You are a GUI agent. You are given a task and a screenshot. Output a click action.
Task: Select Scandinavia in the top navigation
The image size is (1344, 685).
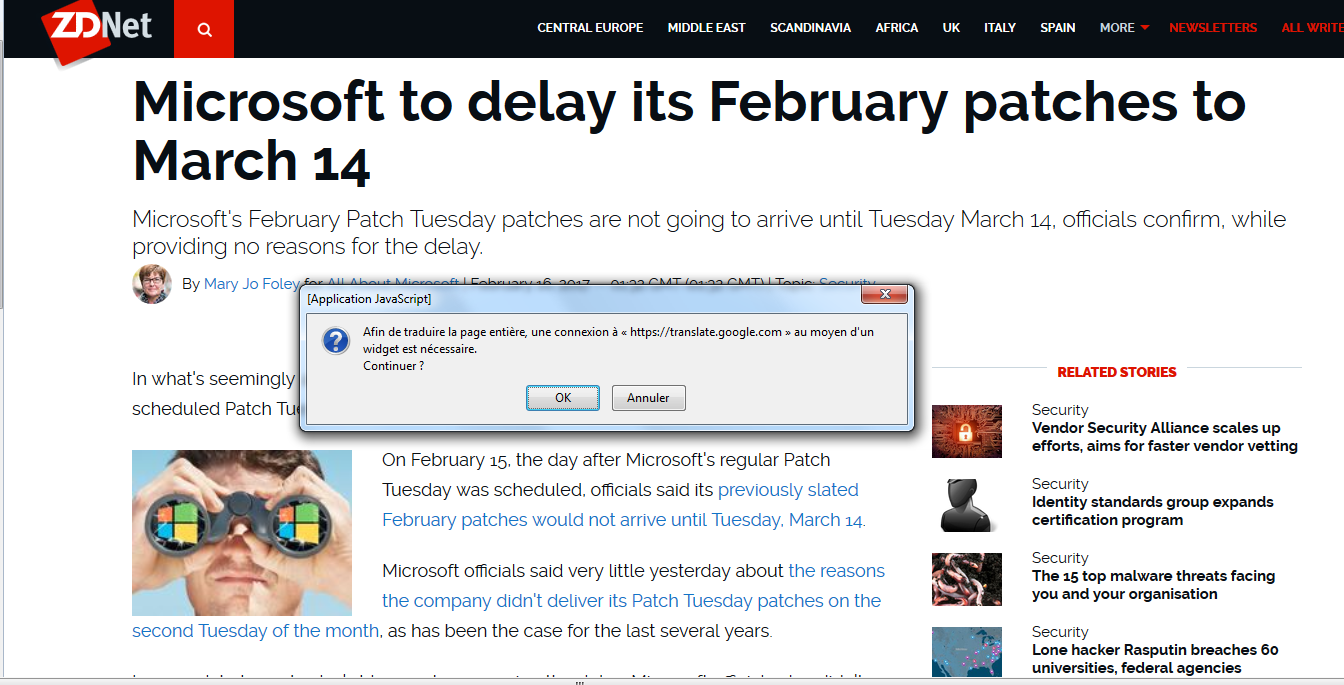coord(810,28)
